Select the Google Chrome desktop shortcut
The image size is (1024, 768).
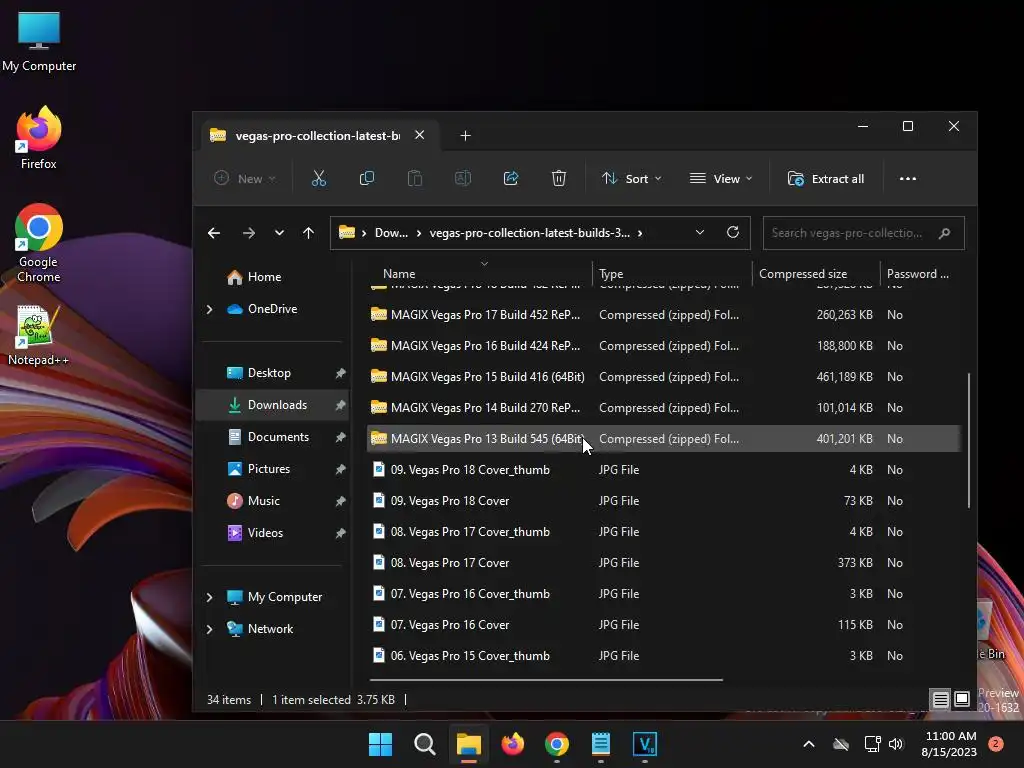(39, 243)
